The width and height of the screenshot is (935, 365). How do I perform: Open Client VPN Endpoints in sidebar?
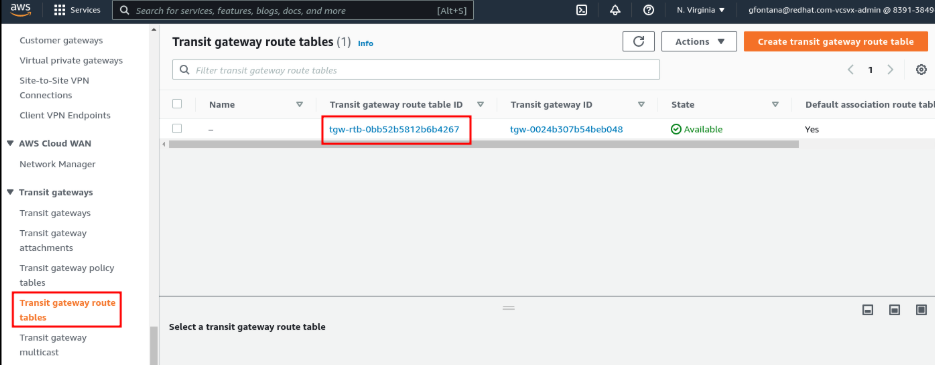(x=65, y=115)
